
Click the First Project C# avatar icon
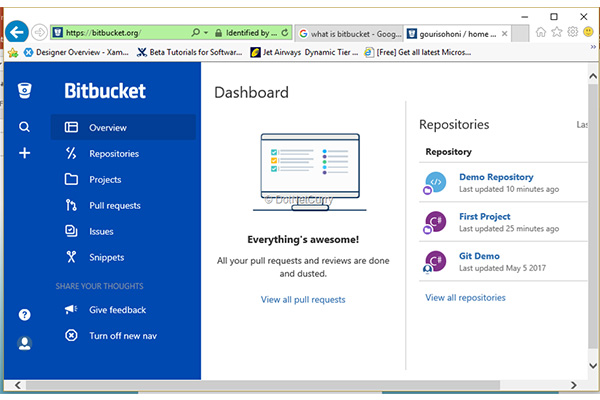point(435,222)
